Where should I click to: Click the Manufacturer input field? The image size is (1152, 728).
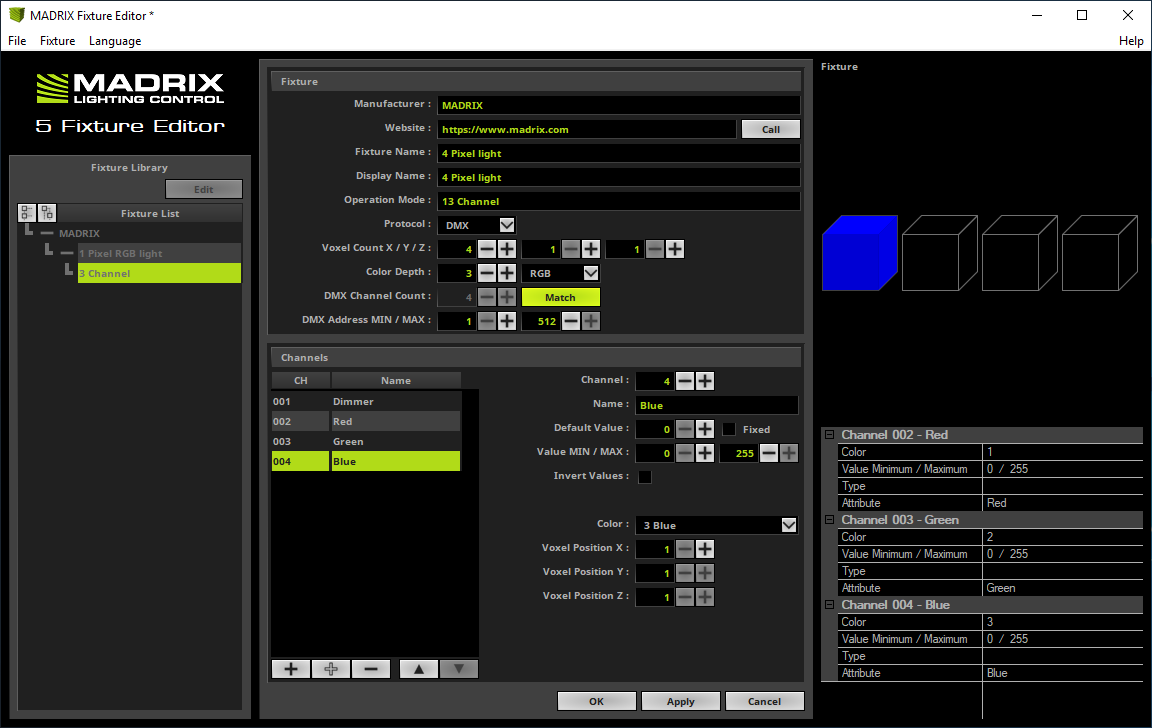click(619, 105)
